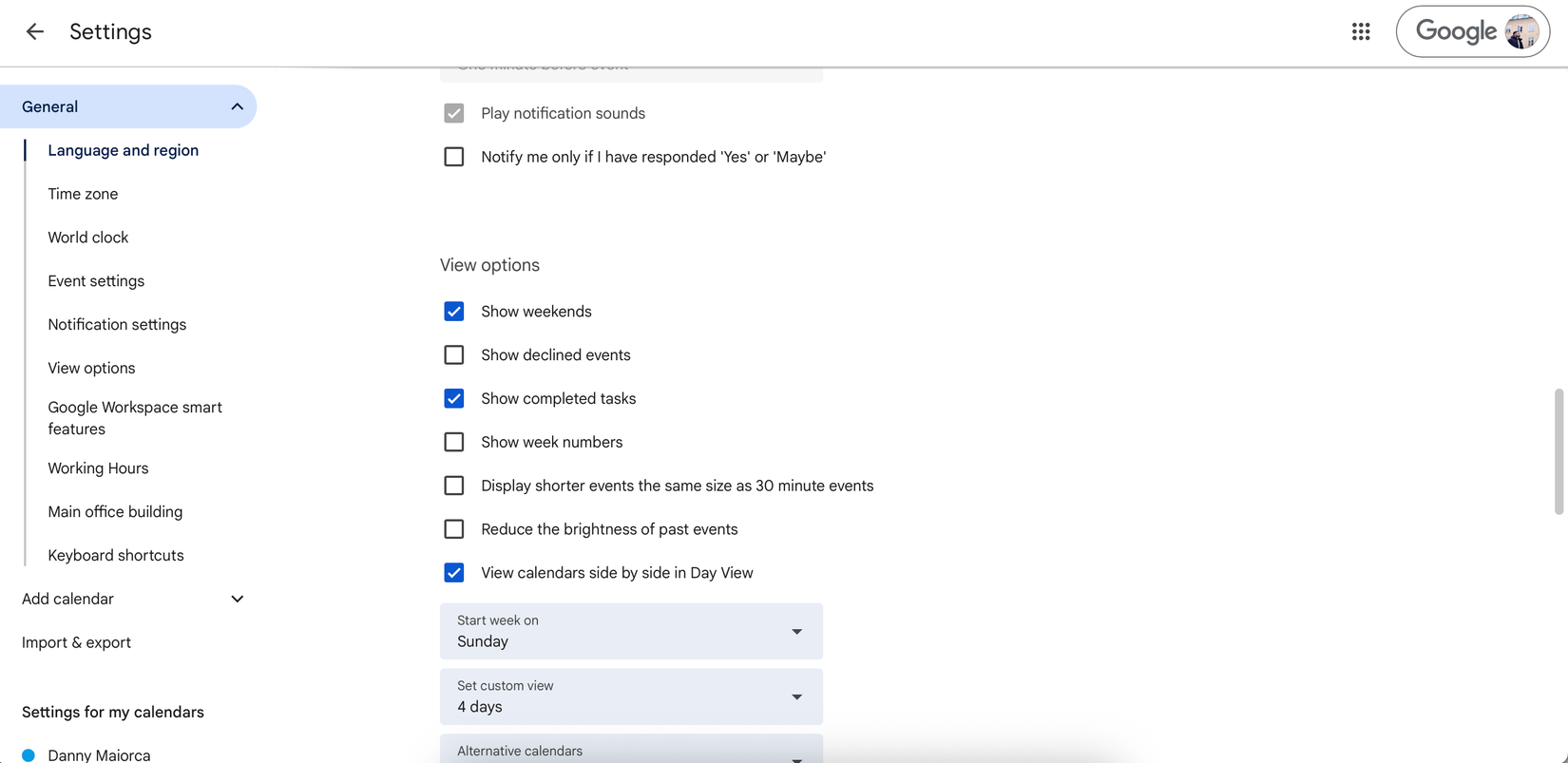The height and width of the screenshot is (763, 1568).
Task: Uncheck Show completed tasks
Action: [454, 399]
